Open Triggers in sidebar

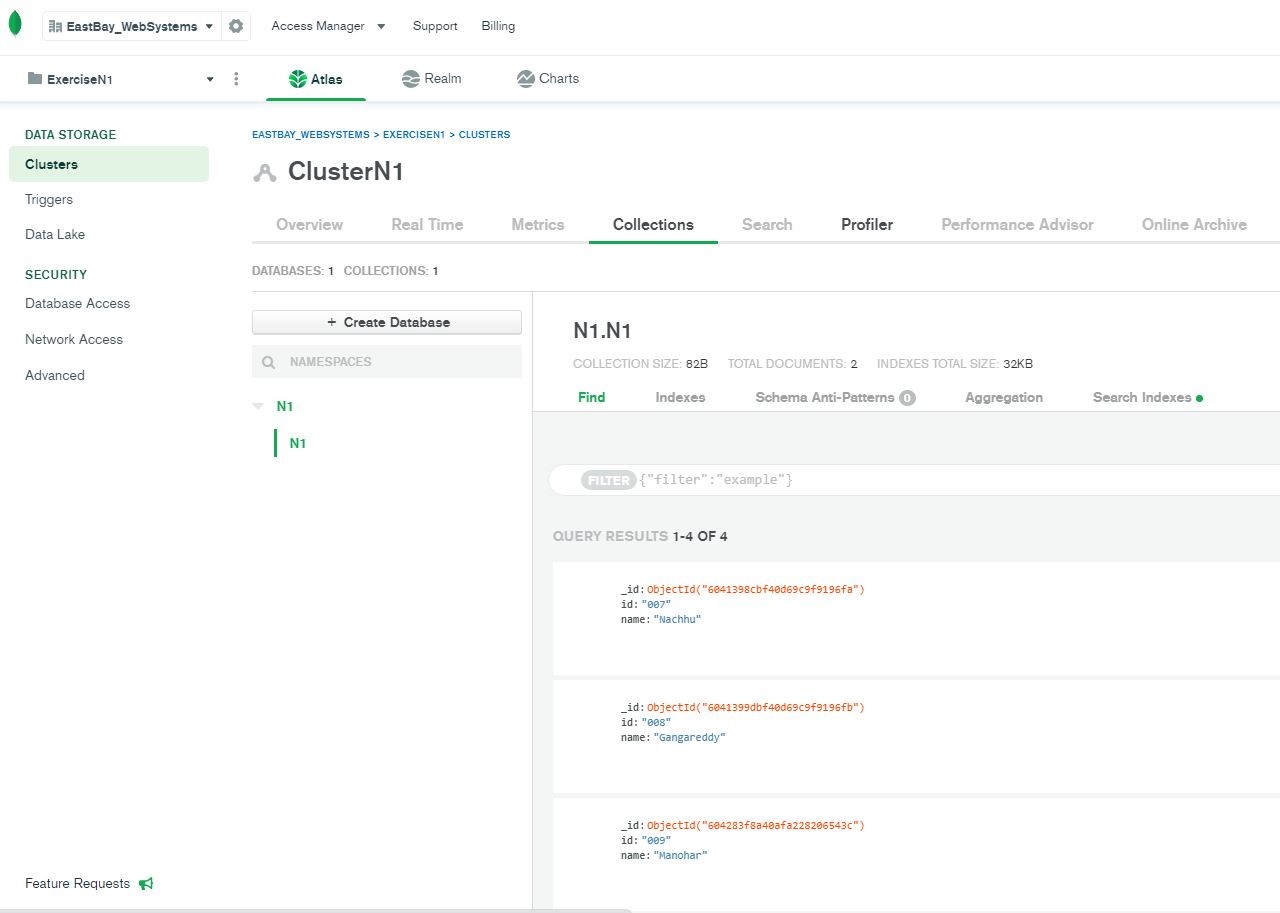click(49, 200)
